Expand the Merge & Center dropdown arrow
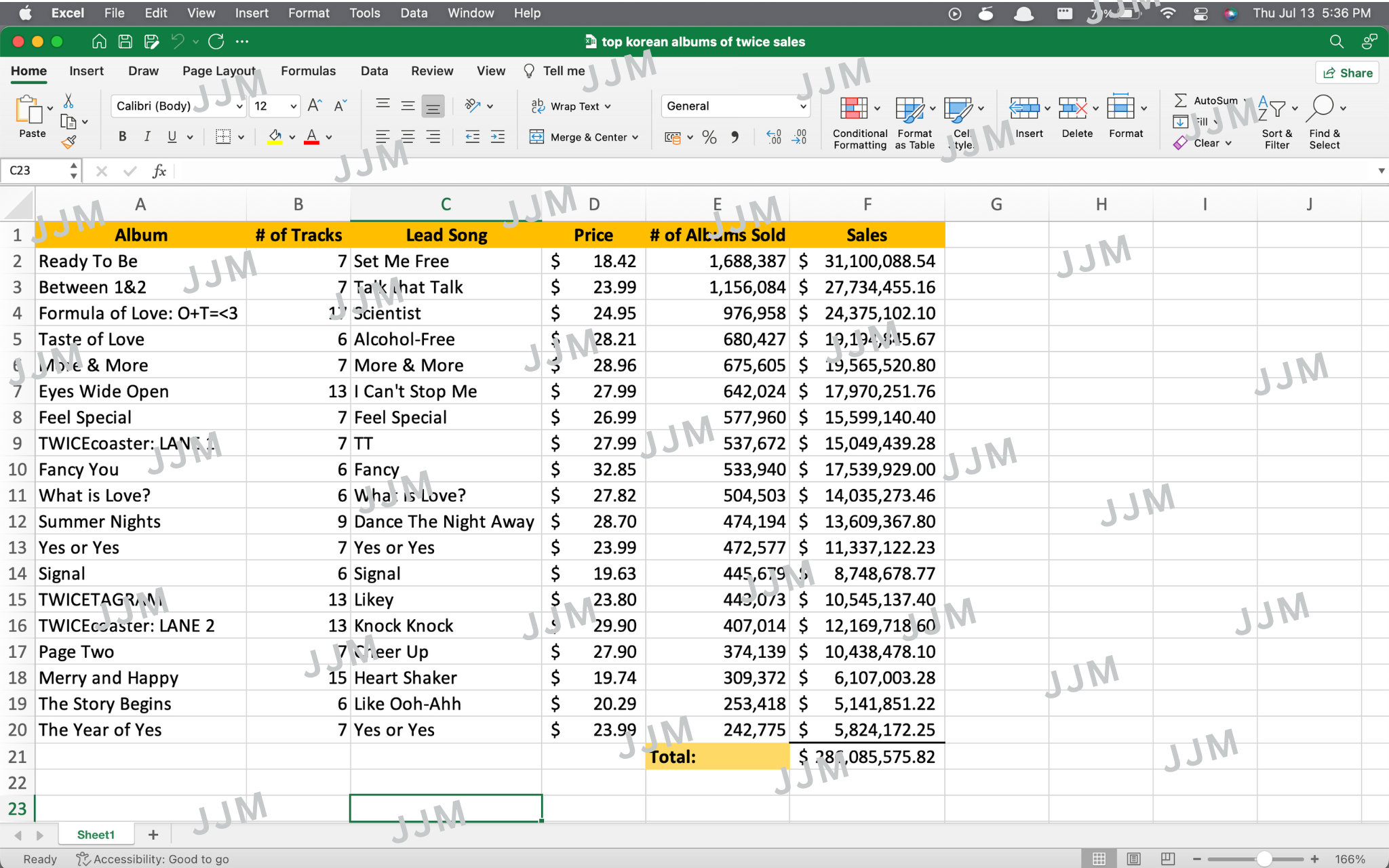1389x868 pixels. [635, 138]
